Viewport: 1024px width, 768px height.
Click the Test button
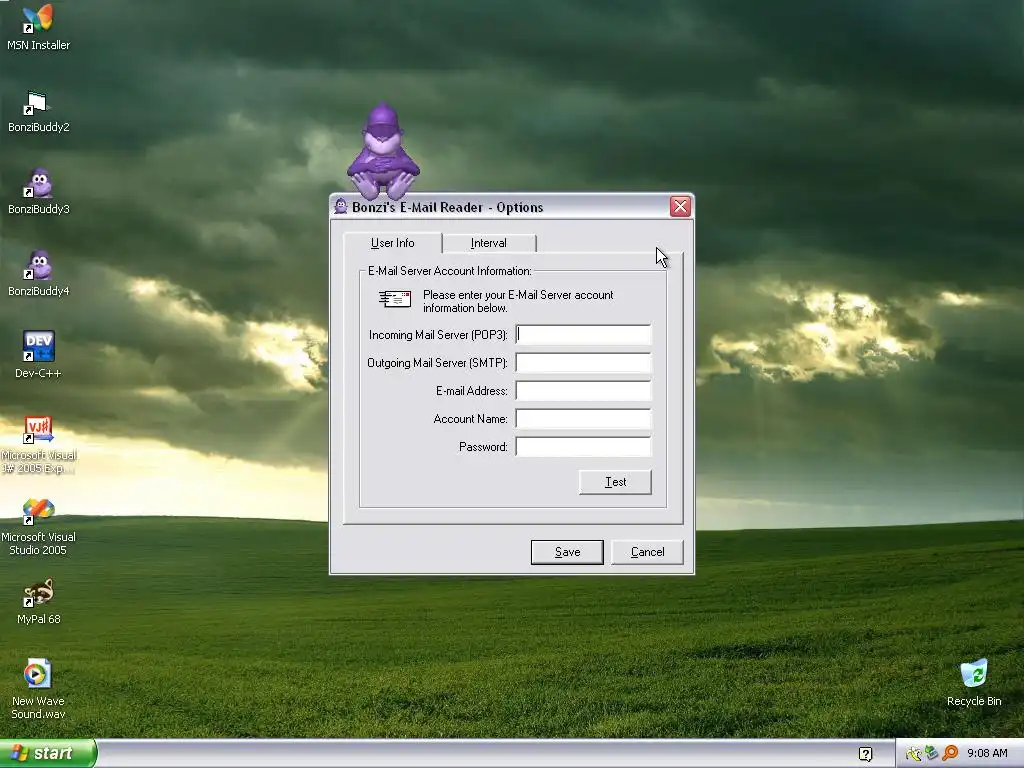click(615, 482)
